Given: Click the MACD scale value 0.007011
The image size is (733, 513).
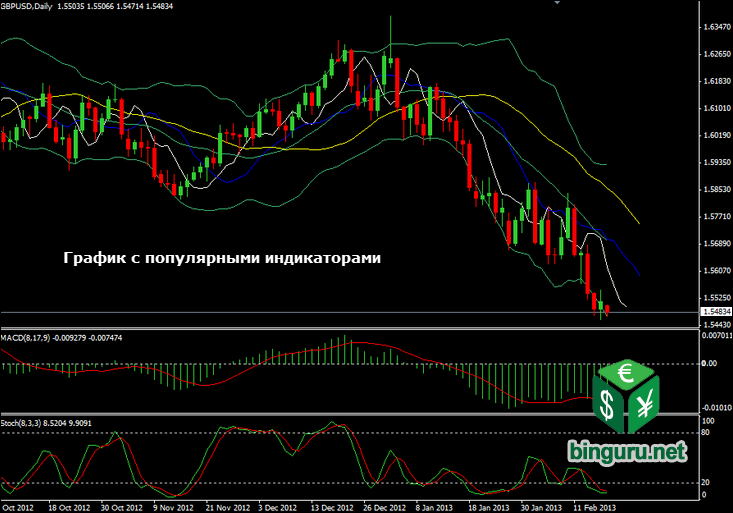Looking at the screenshot, I should (717, 335).
